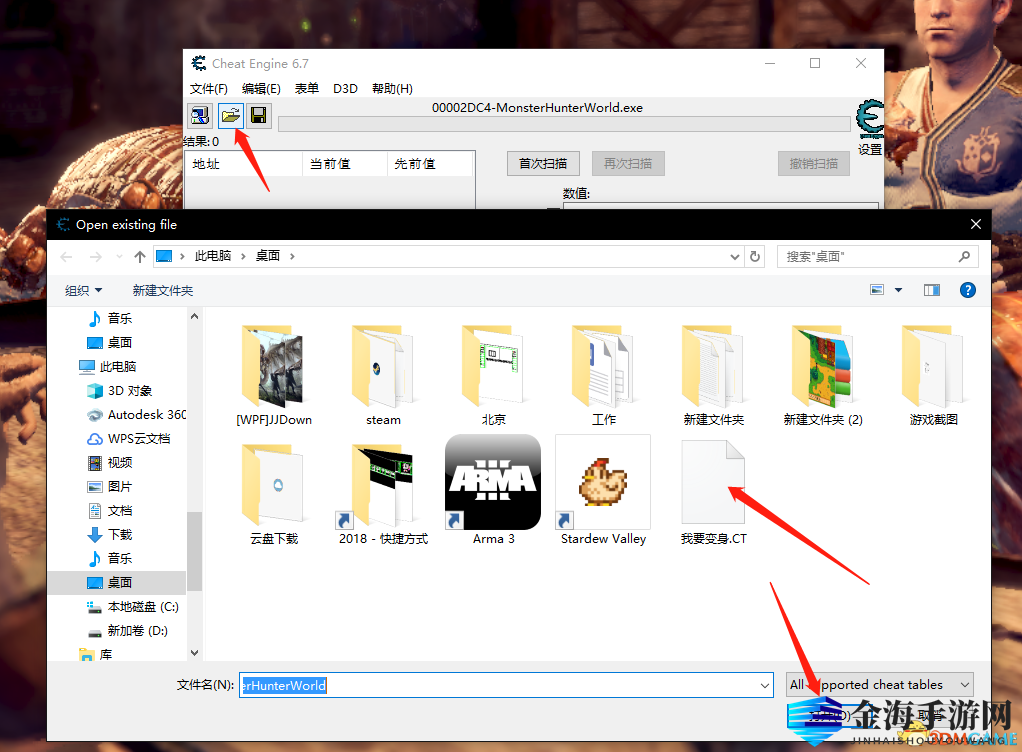The image size is (1022, 752).
Task: Select 本地磁盘 (C:) in the sidebar
Action: 133,607
